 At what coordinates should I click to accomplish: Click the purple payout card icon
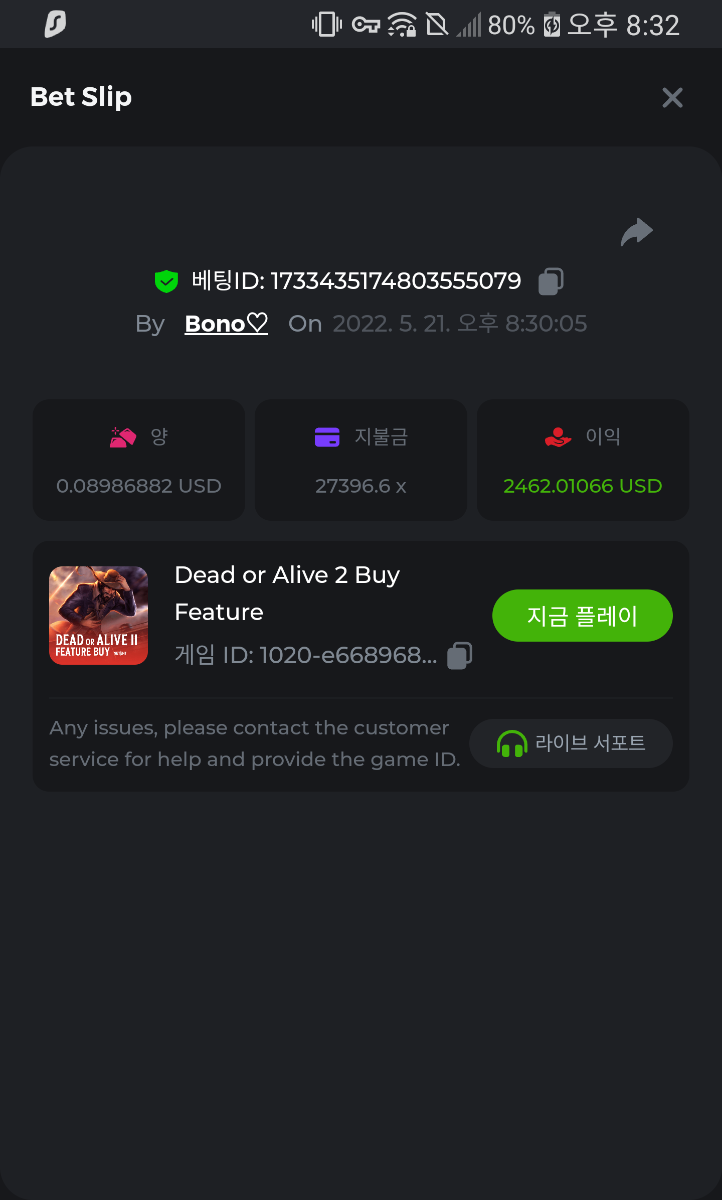pyautogui.click(x=327, y=437)
